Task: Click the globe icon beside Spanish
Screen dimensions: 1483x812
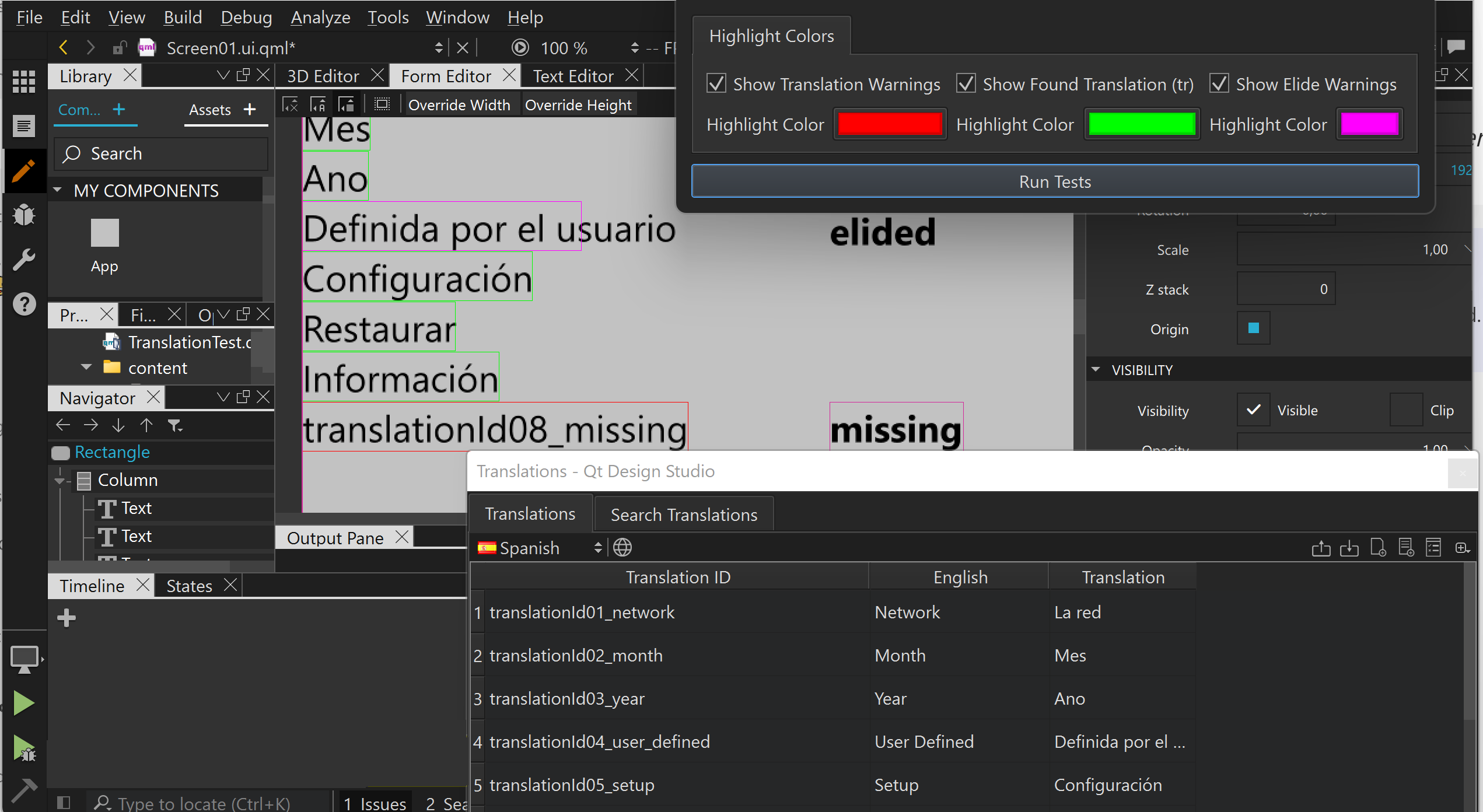Action: [622, 547]
